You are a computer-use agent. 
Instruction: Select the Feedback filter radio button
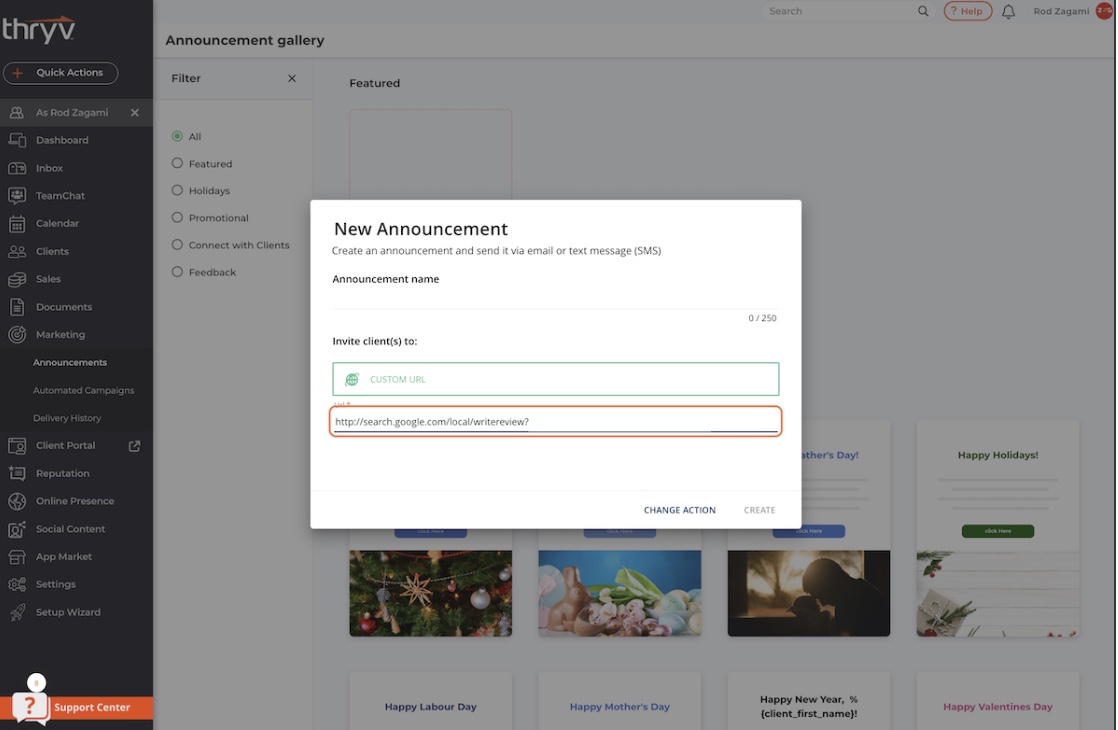[x=178, y=272]
